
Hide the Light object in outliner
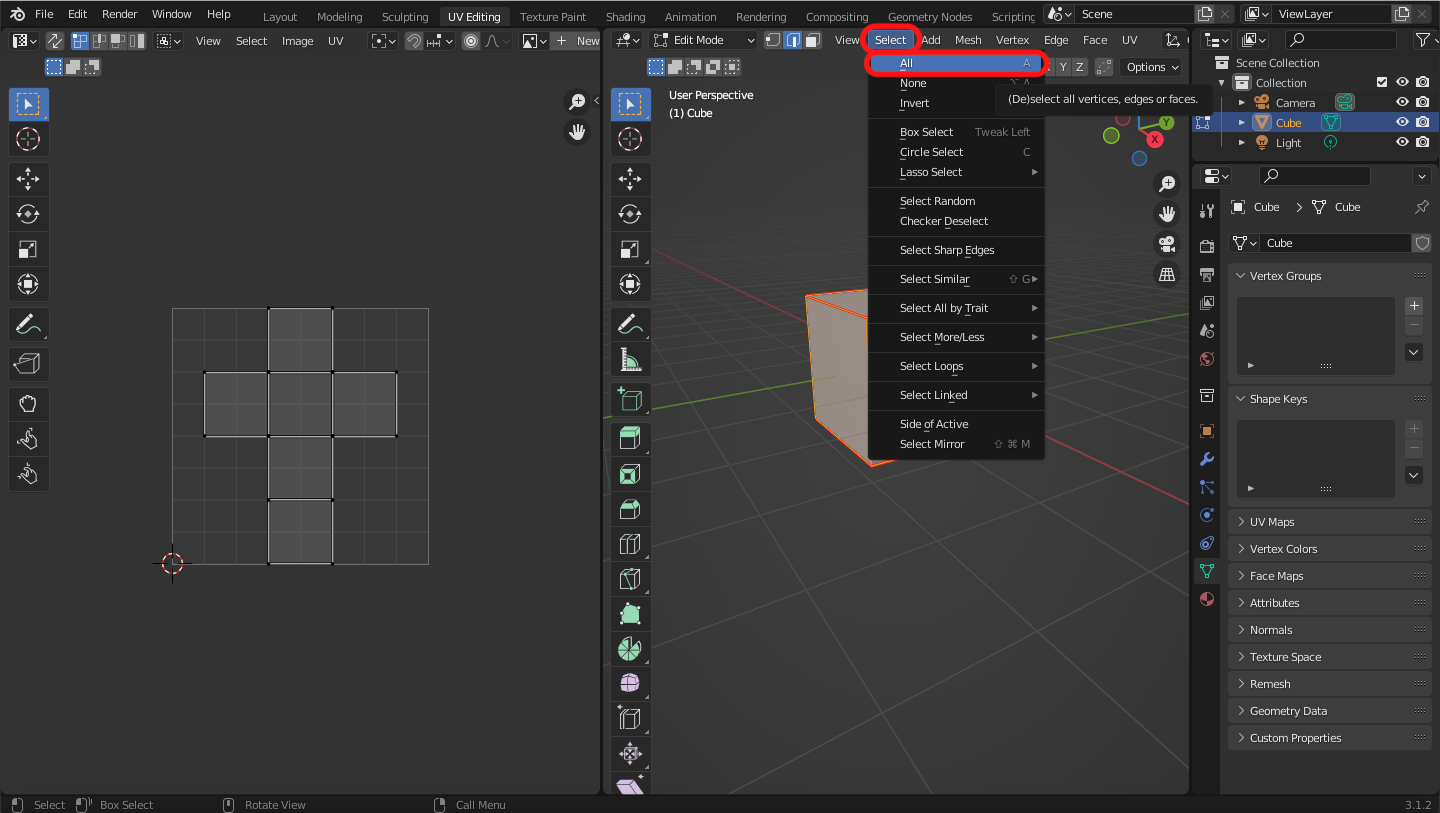1402,143
